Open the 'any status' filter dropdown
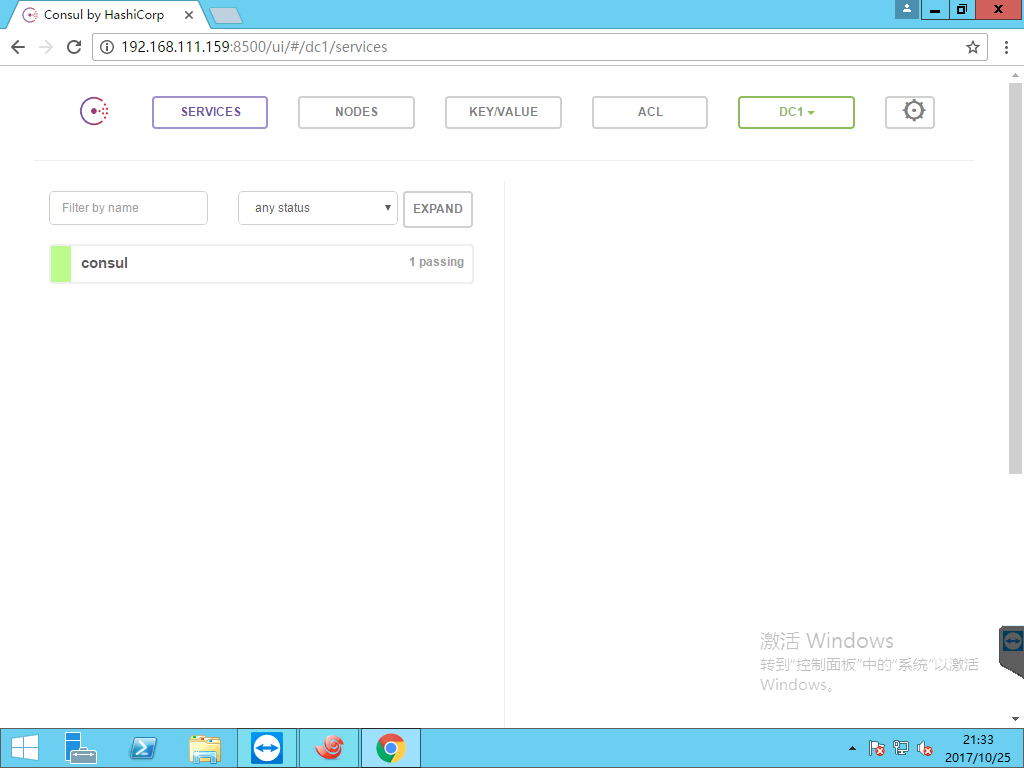 click(x=318, y=208)
